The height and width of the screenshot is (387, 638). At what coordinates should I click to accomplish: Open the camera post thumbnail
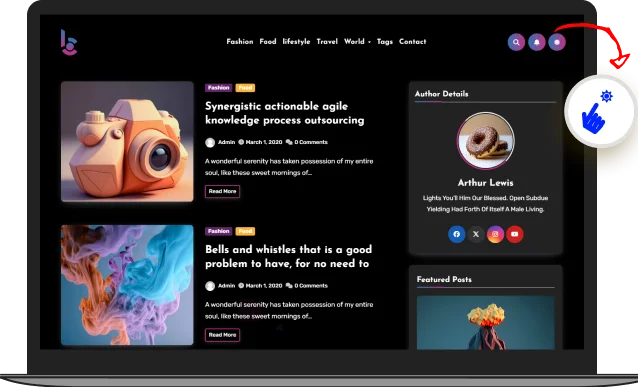[x=127, y=142]
